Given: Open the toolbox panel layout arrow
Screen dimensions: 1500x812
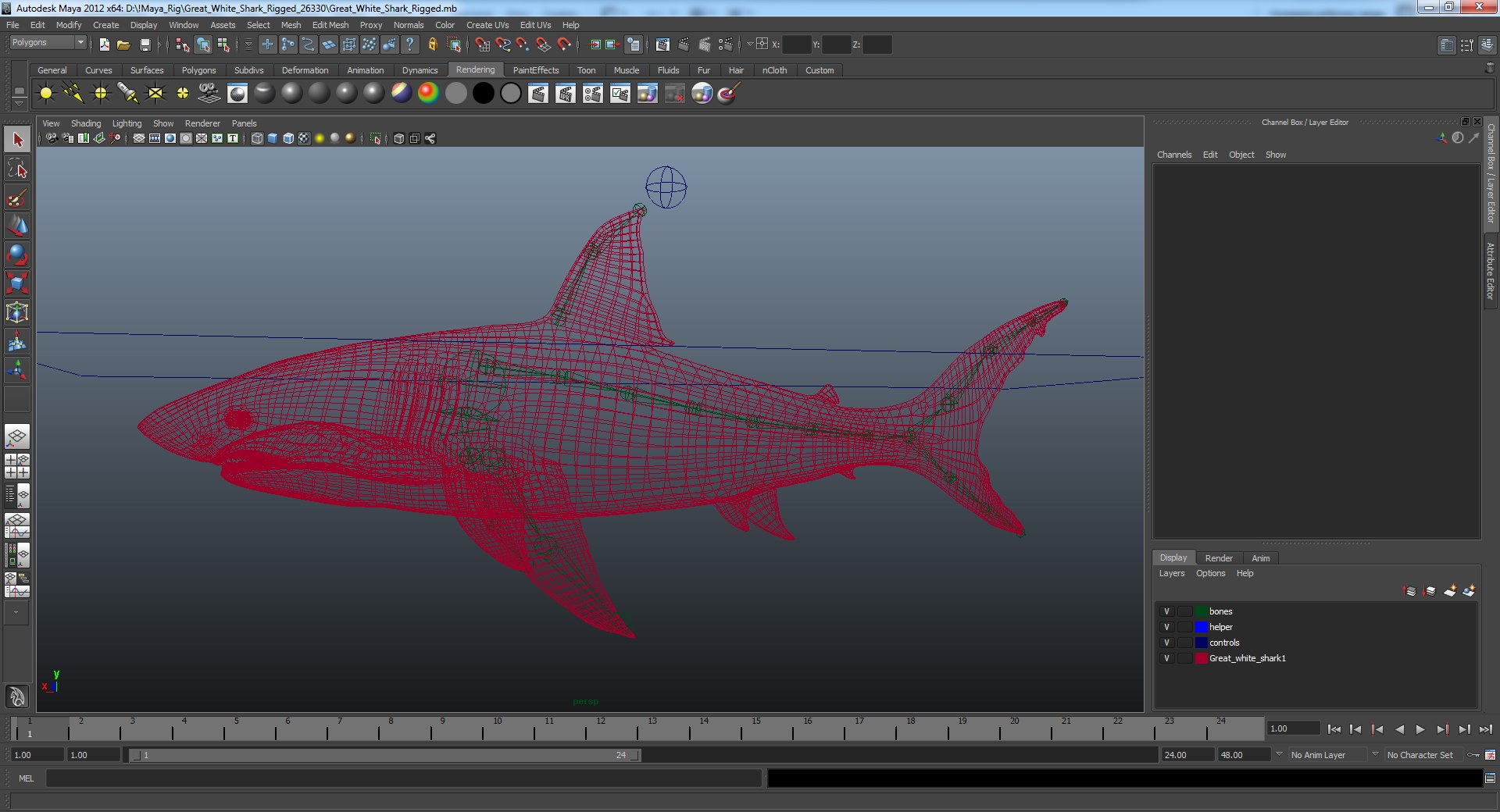Looking at the screenshot, I should point(16,613).
